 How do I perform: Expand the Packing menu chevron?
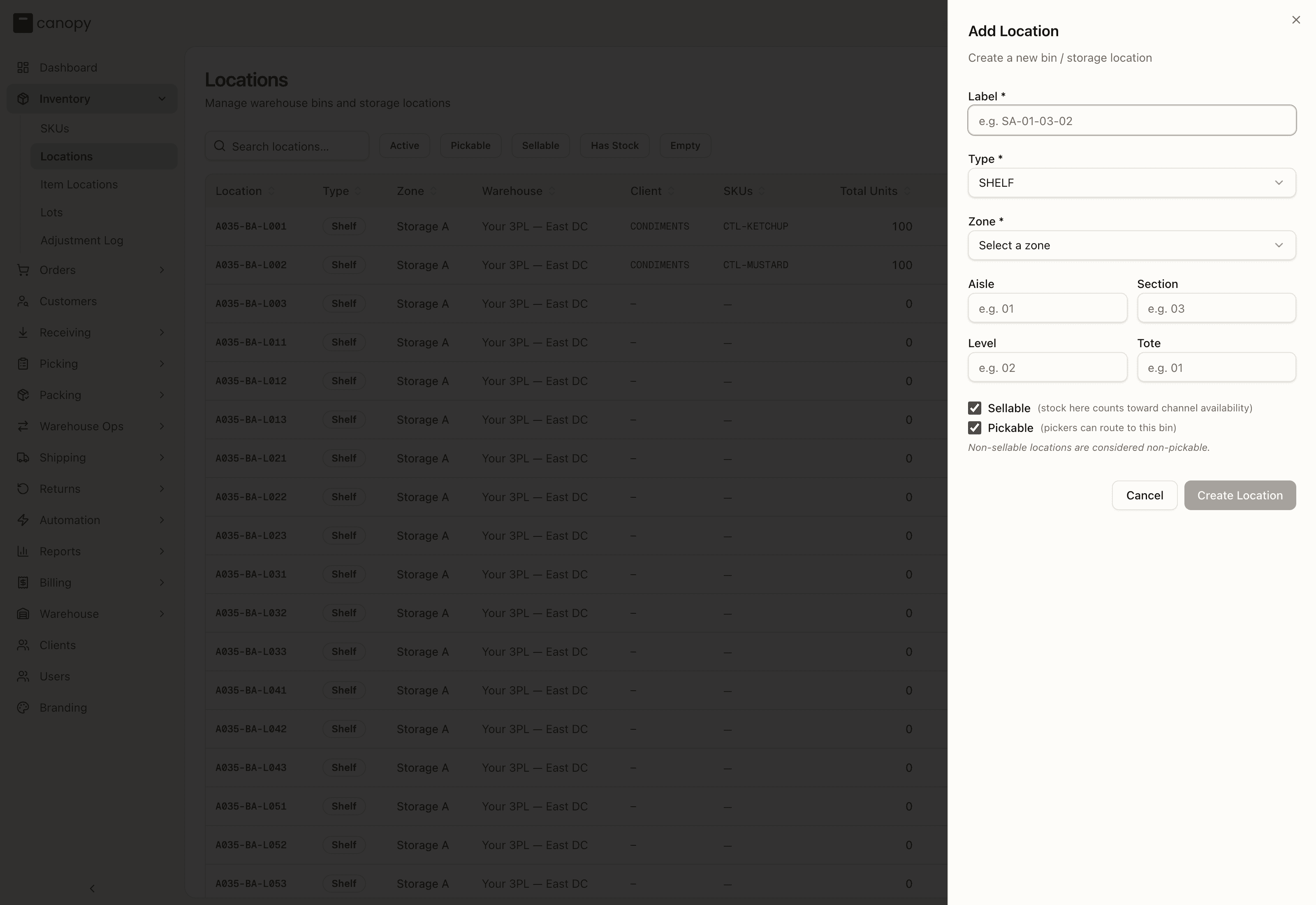pyautogui.click(x=162, y=394)
